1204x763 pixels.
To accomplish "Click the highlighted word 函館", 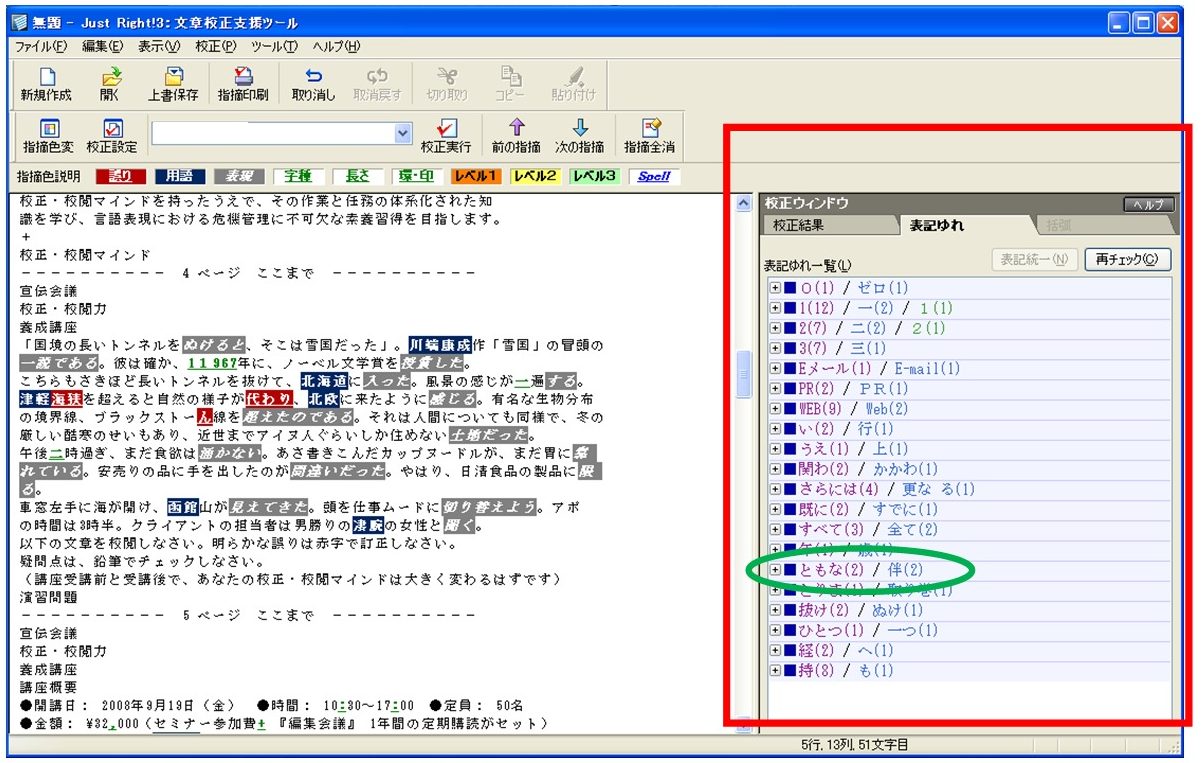I will coord(183,507).
